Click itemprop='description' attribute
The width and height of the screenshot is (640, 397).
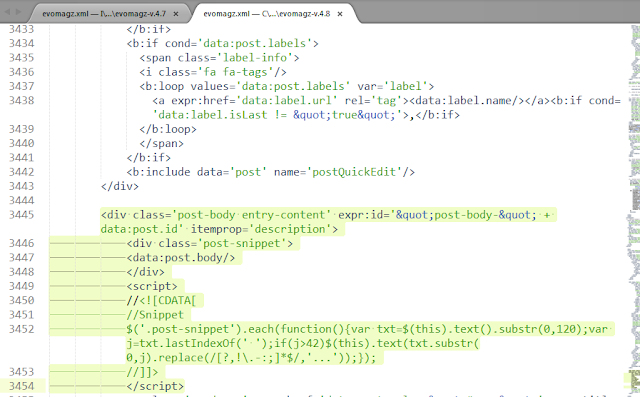pyautogui.click(x=261, y=229)
